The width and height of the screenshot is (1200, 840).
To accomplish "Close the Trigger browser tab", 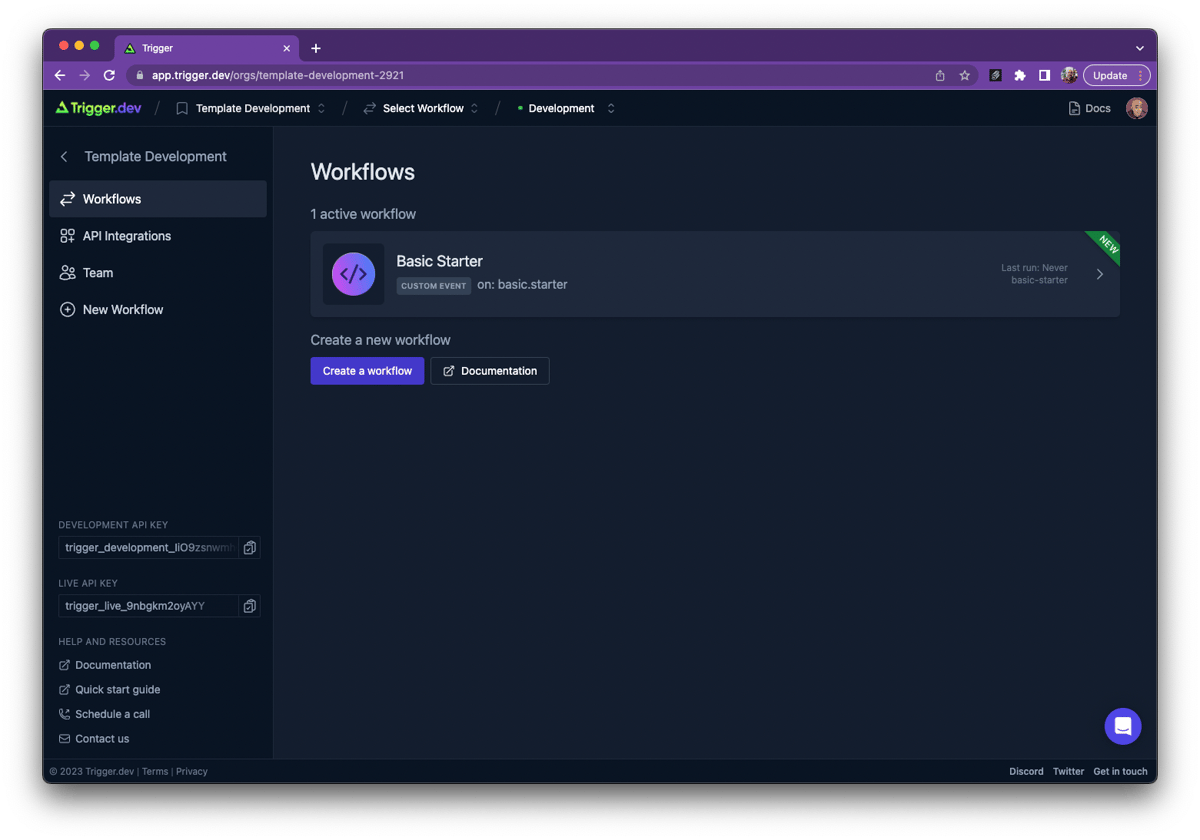I will (287, 48).
